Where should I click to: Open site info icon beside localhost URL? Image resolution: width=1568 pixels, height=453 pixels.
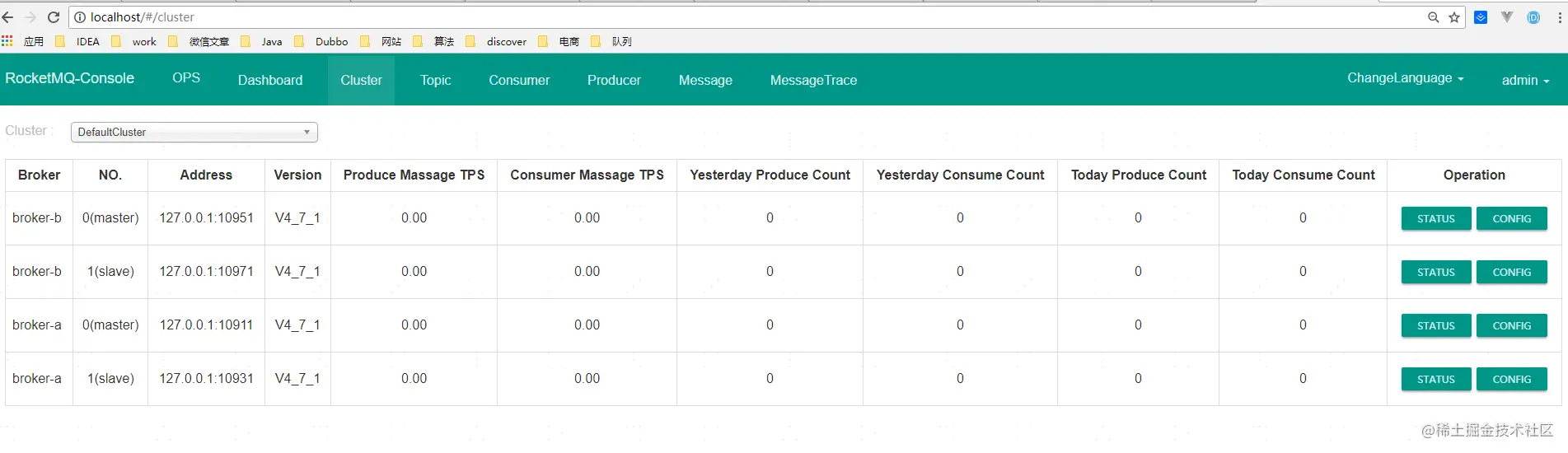pos(80,17)
